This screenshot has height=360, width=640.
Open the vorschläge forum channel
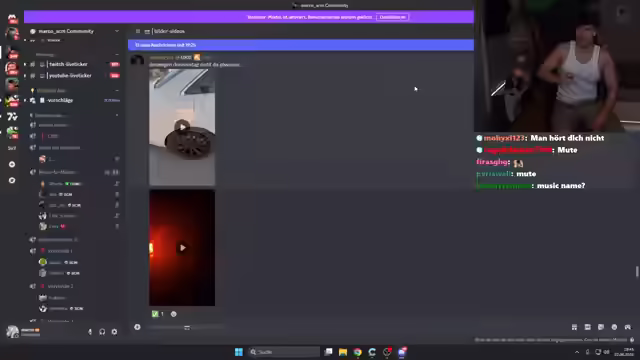click(x=60, y=100)
